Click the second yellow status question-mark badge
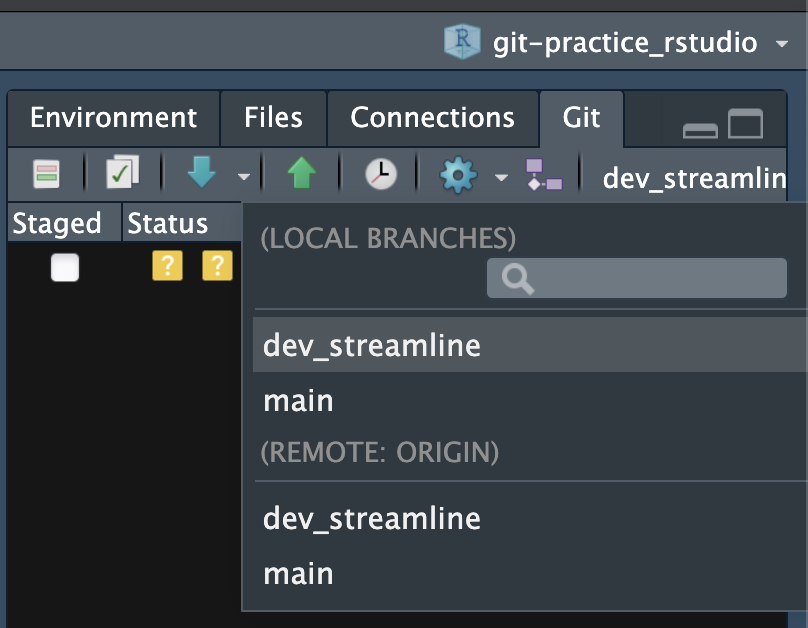 pos(217,266)
